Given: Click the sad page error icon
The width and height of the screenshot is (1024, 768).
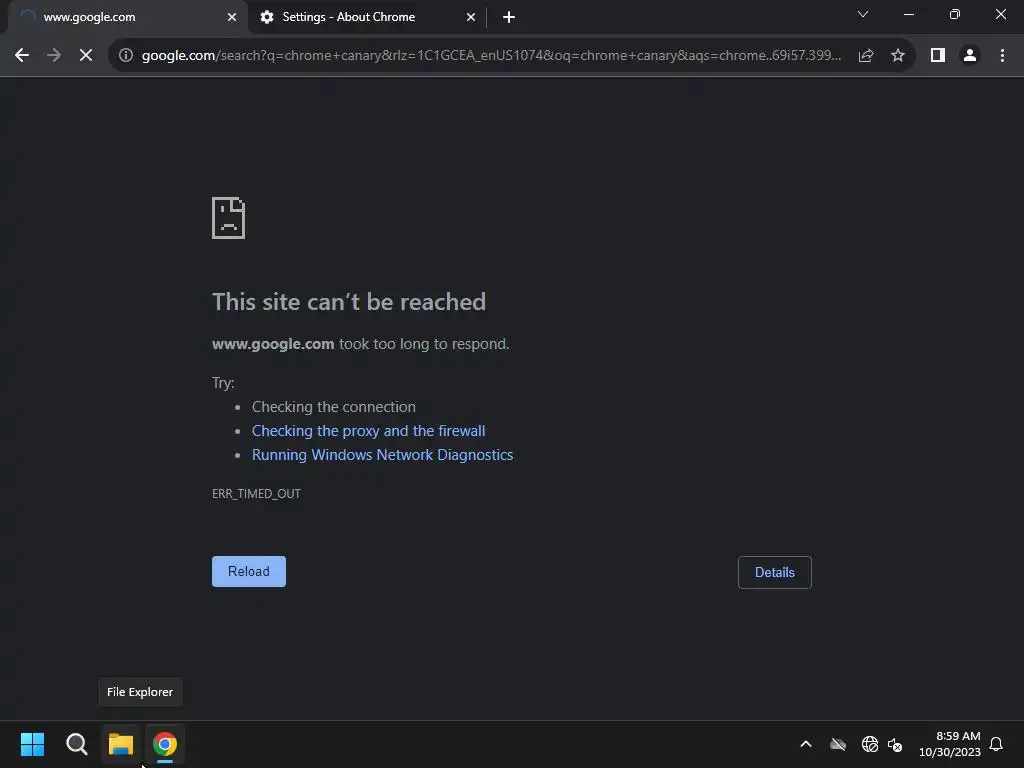Looking at the screenshot, I should tap(229, 218).
